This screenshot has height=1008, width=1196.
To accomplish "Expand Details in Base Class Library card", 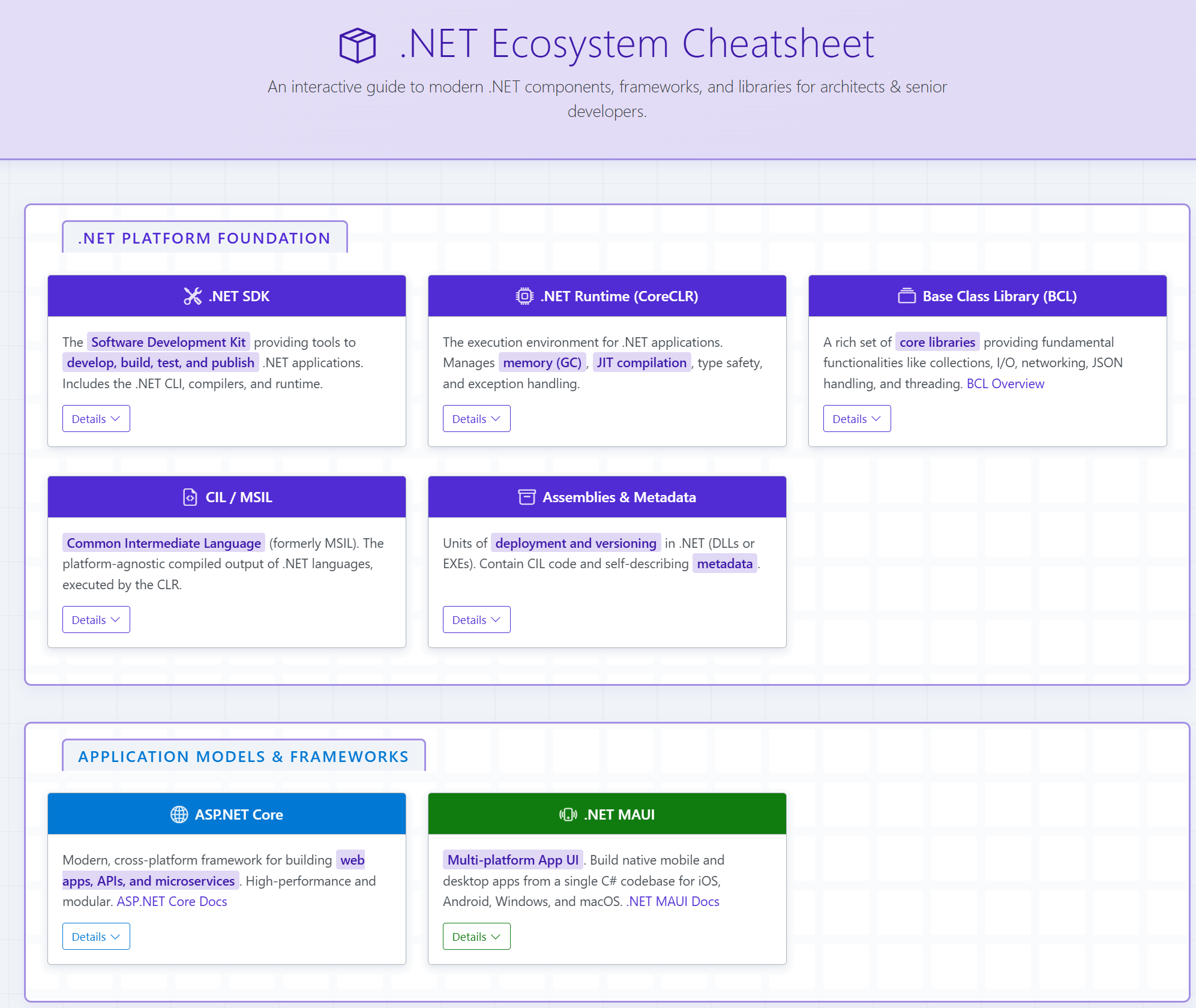I will point(857,419).
